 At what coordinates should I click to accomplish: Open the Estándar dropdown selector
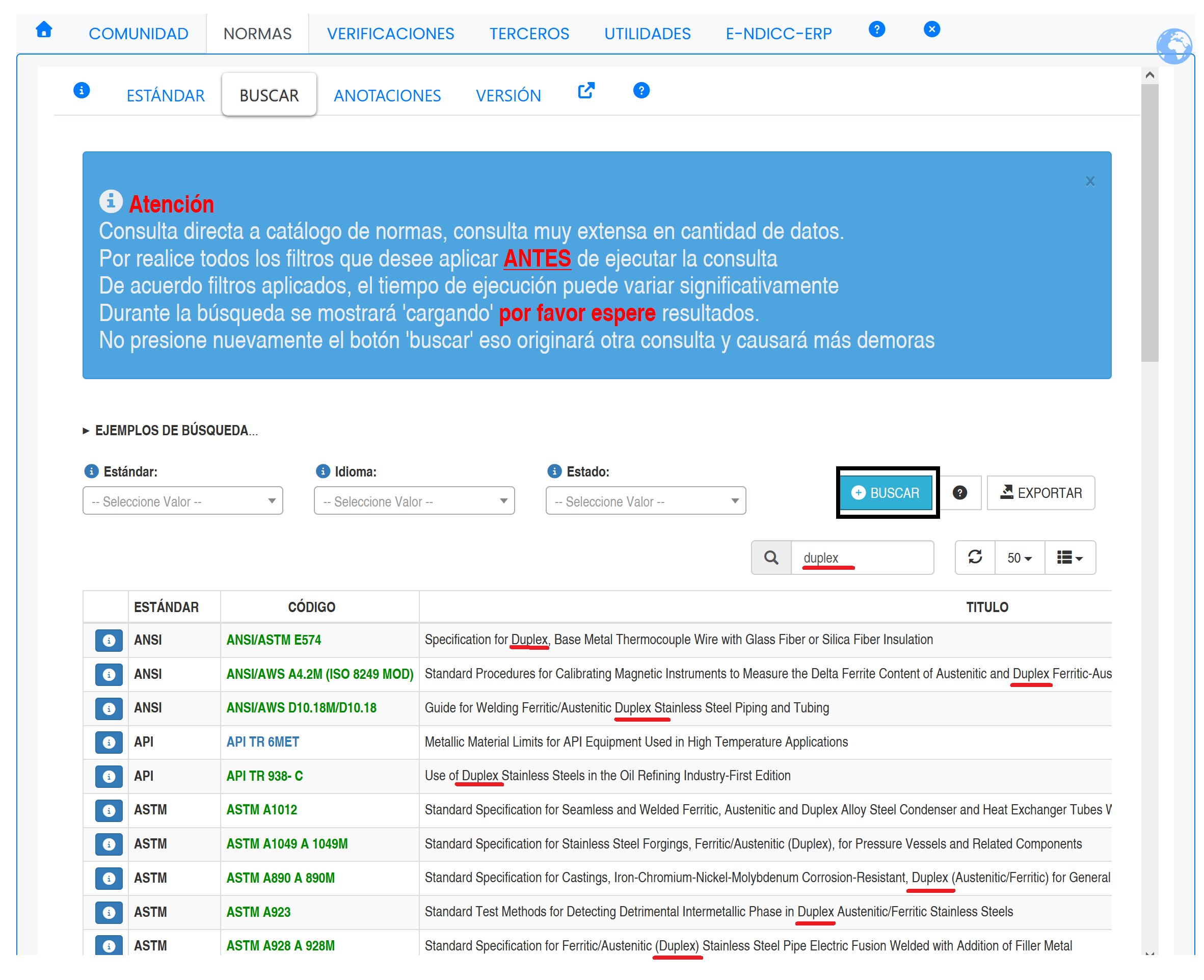[x=182, y=501]
